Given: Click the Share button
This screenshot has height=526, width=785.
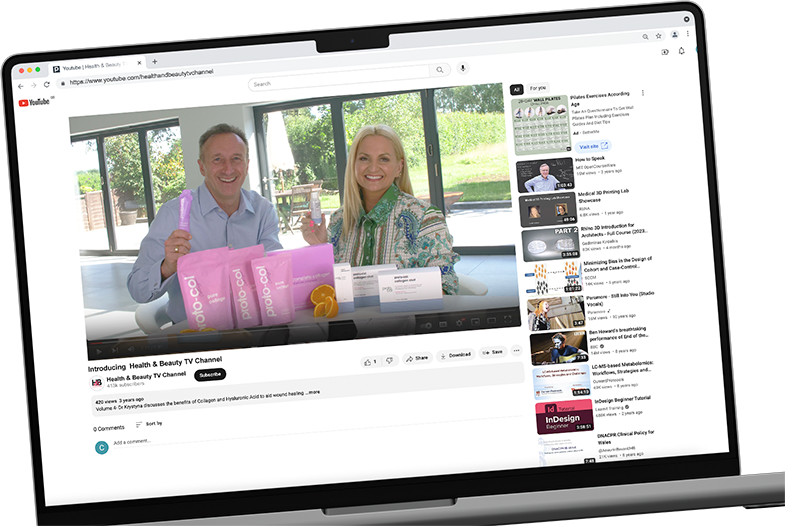Looking at the screenshot, I should 418,358.
